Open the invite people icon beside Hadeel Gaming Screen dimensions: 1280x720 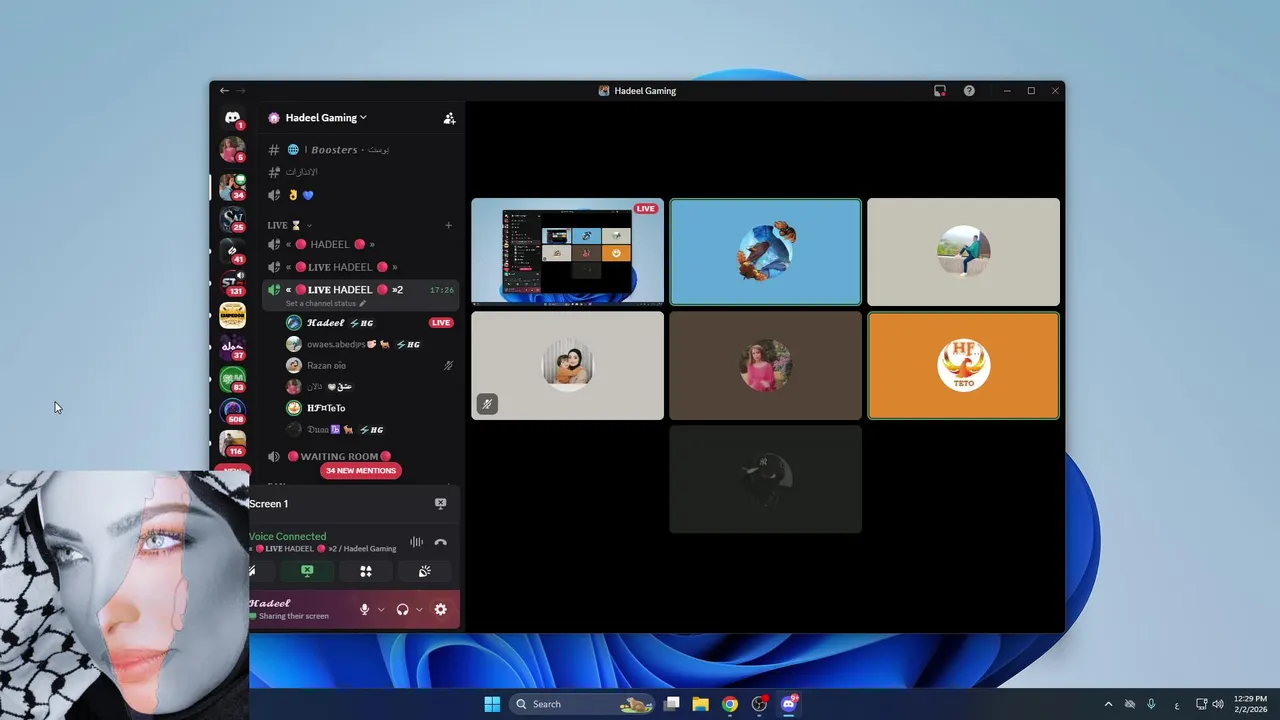pyautogui.click(x=449, y=118)
